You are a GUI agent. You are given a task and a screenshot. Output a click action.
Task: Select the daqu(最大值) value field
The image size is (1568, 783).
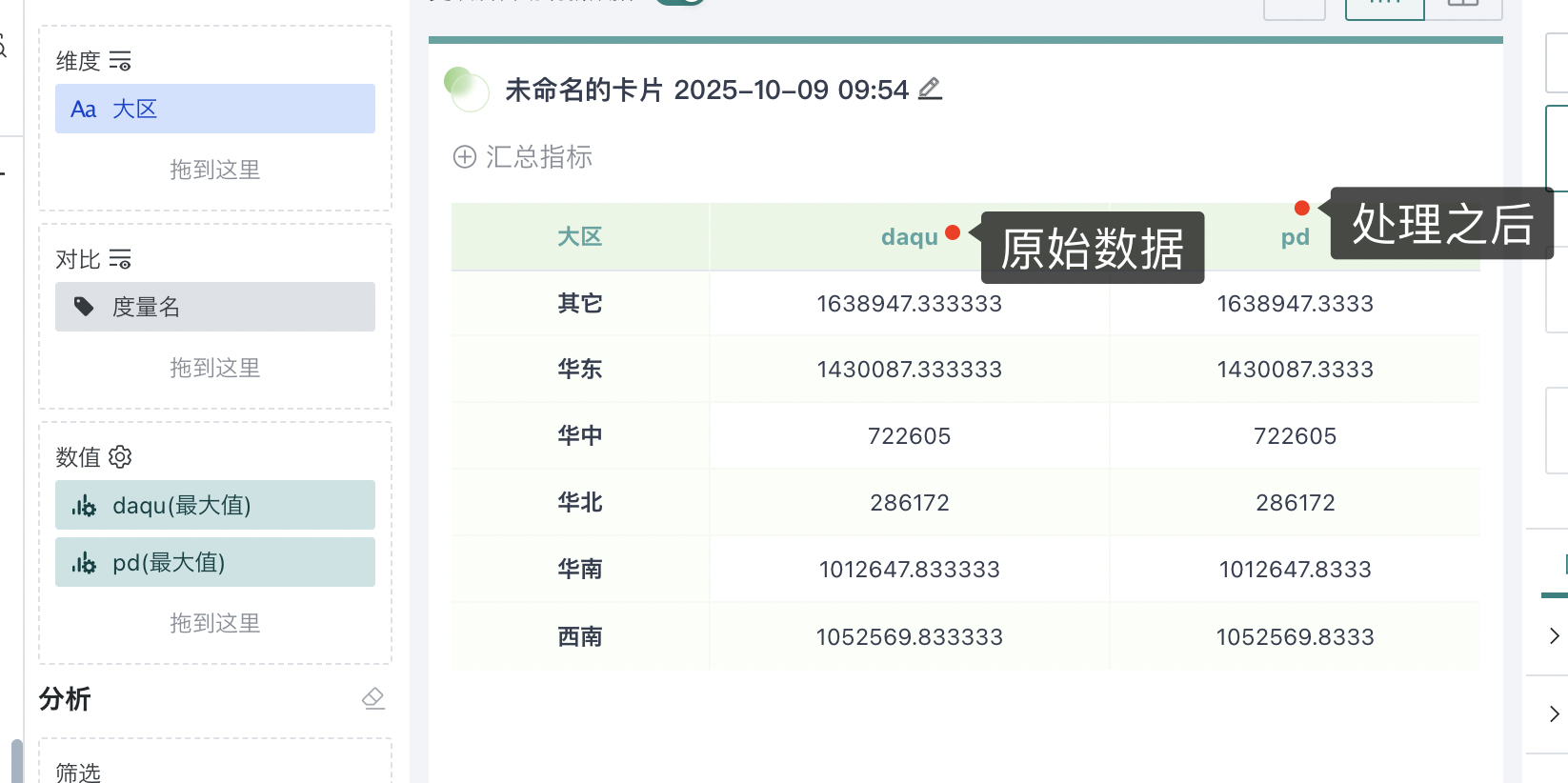point(215,505)
